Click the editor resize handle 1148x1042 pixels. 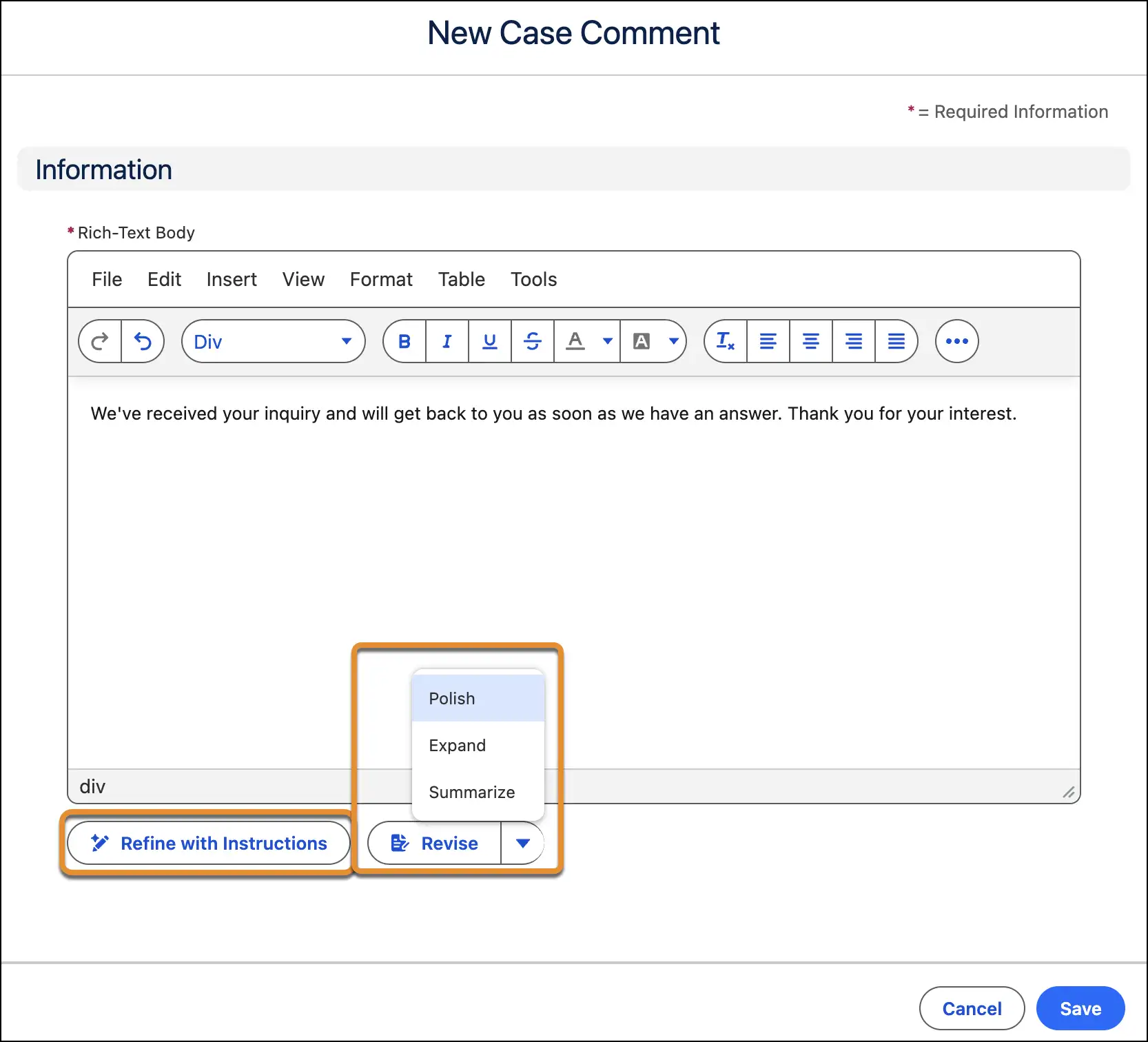tap(1069, 793)
